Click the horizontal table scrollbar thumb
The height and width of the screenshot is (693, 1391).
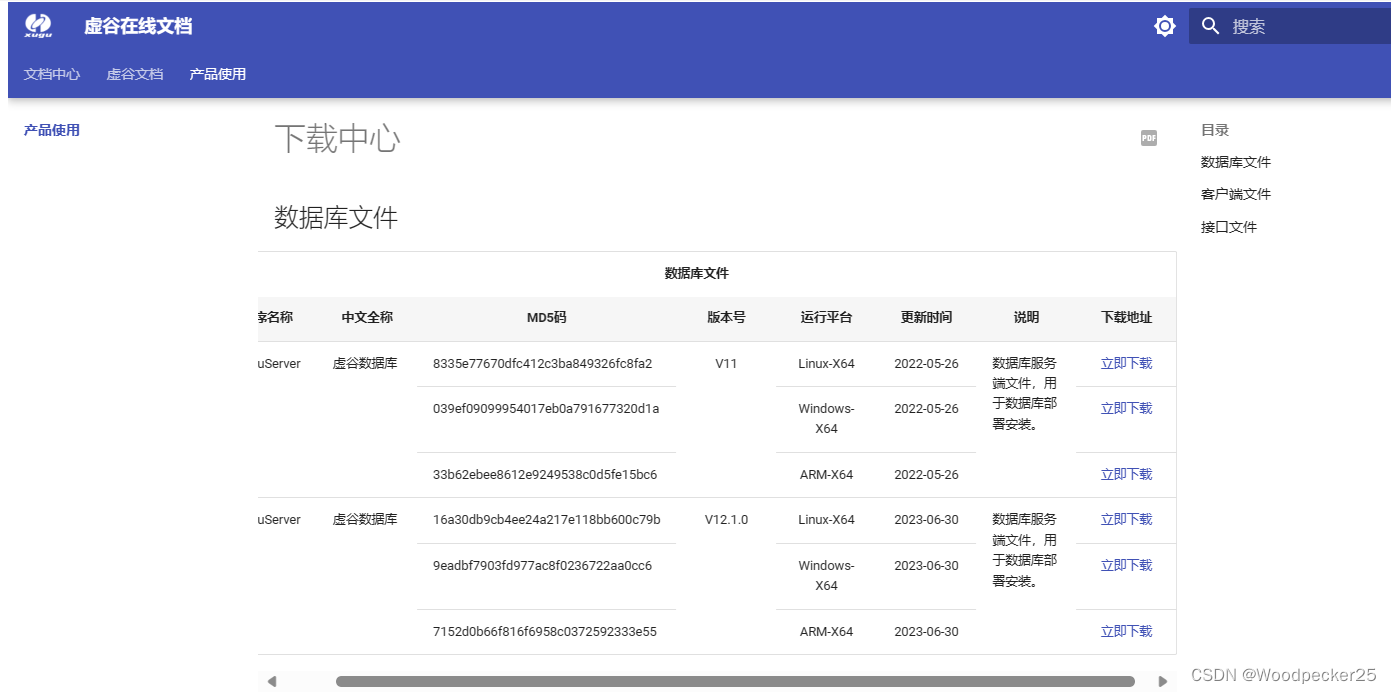pyautogui.click(x=735, y=681)
